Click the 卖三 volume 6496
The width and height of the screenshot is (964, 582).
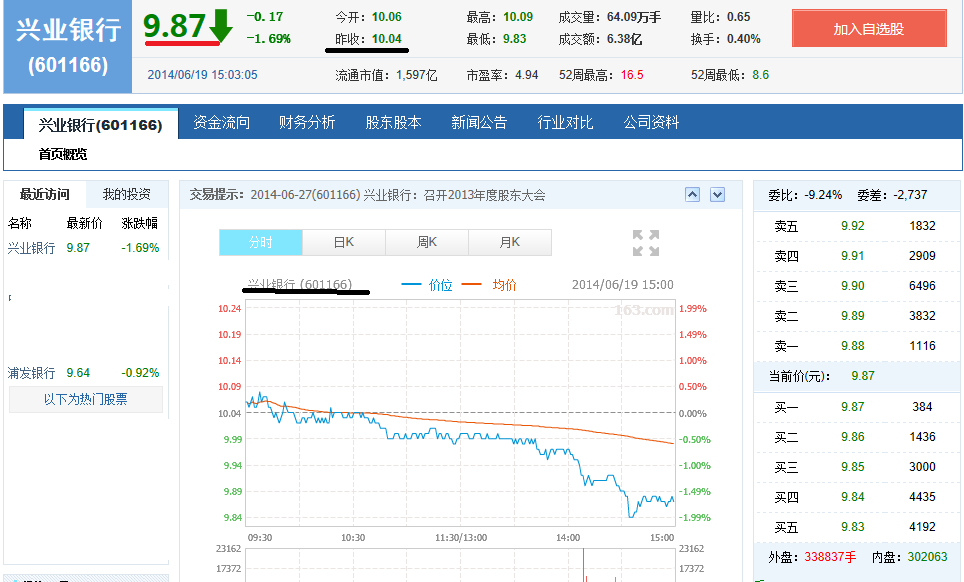[922, 286]
